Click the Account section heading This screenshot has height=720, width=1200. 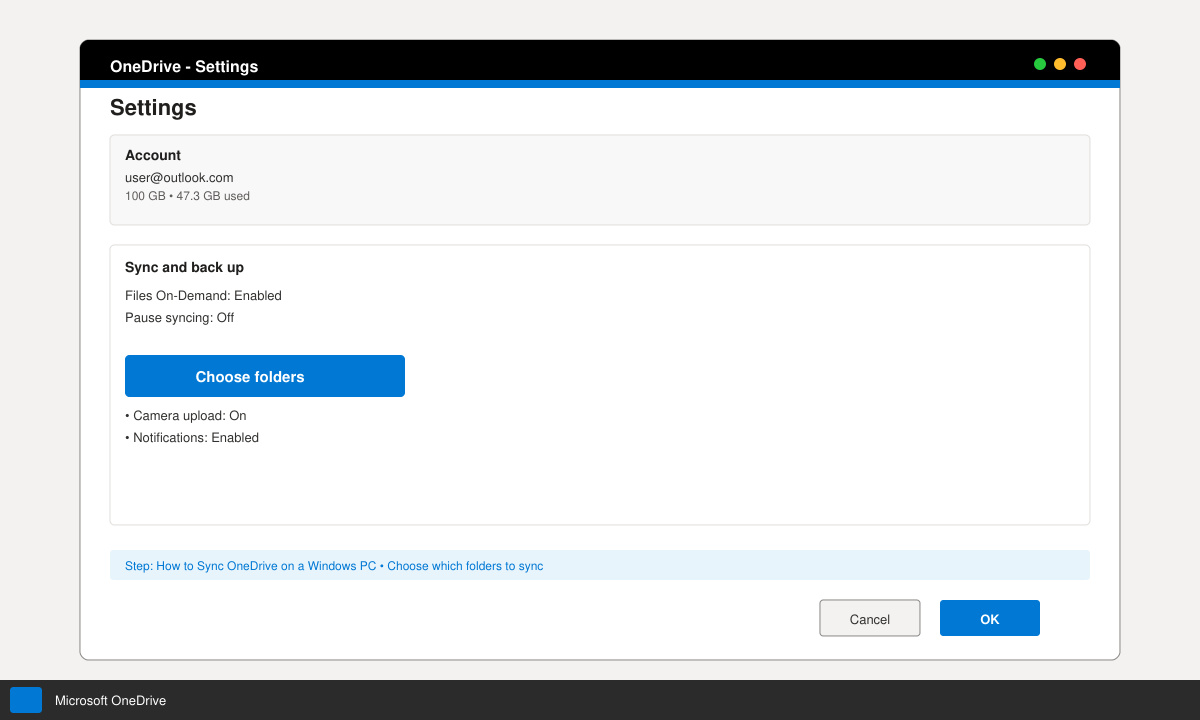(x=153, y=156)
